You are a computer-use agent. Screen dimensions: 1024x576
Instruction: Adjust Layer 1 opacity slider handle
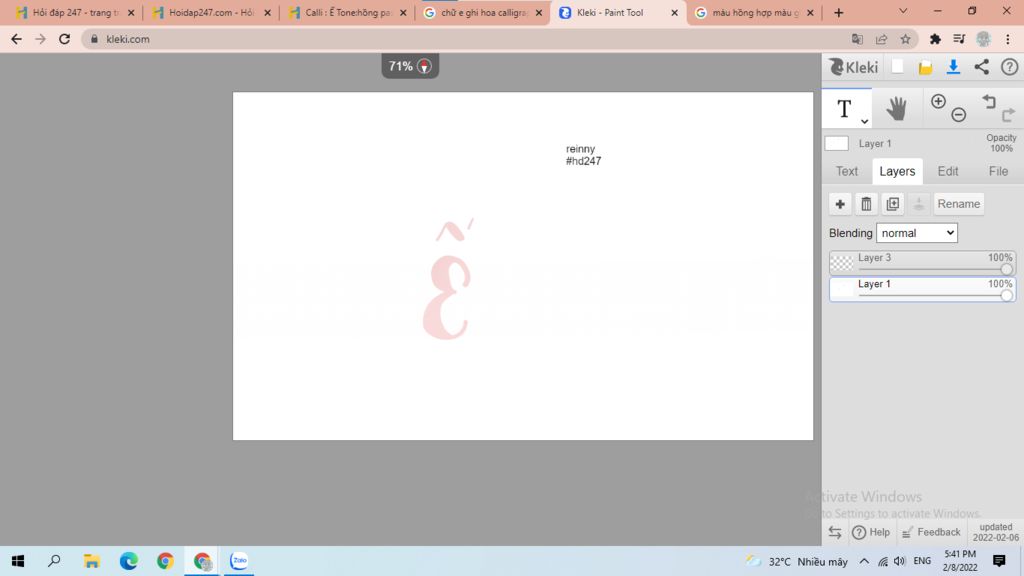tap(1006, 295)
